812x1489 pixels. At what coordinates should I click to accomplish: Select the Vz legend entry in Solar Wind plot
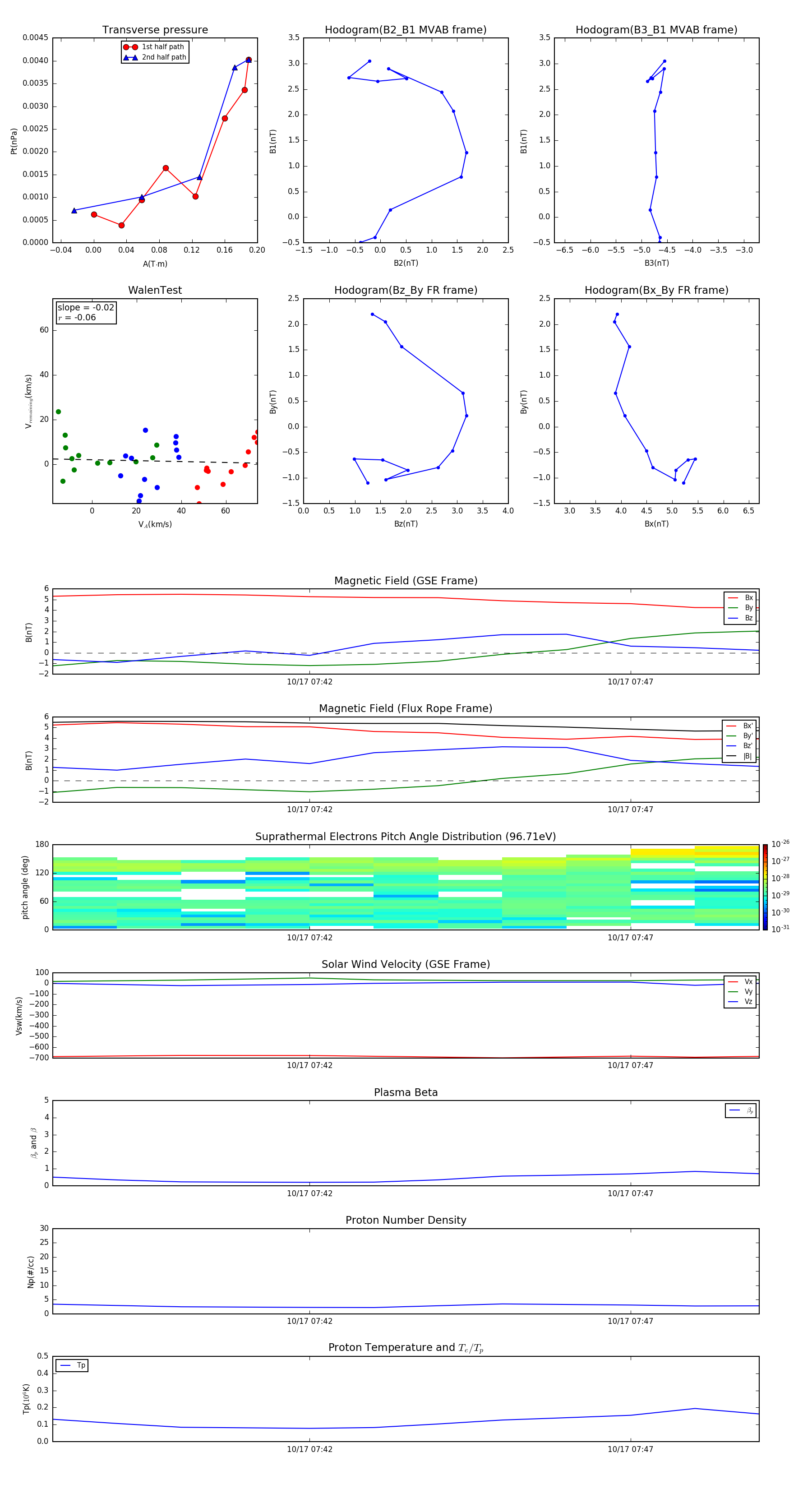(x=740, y=1002)
